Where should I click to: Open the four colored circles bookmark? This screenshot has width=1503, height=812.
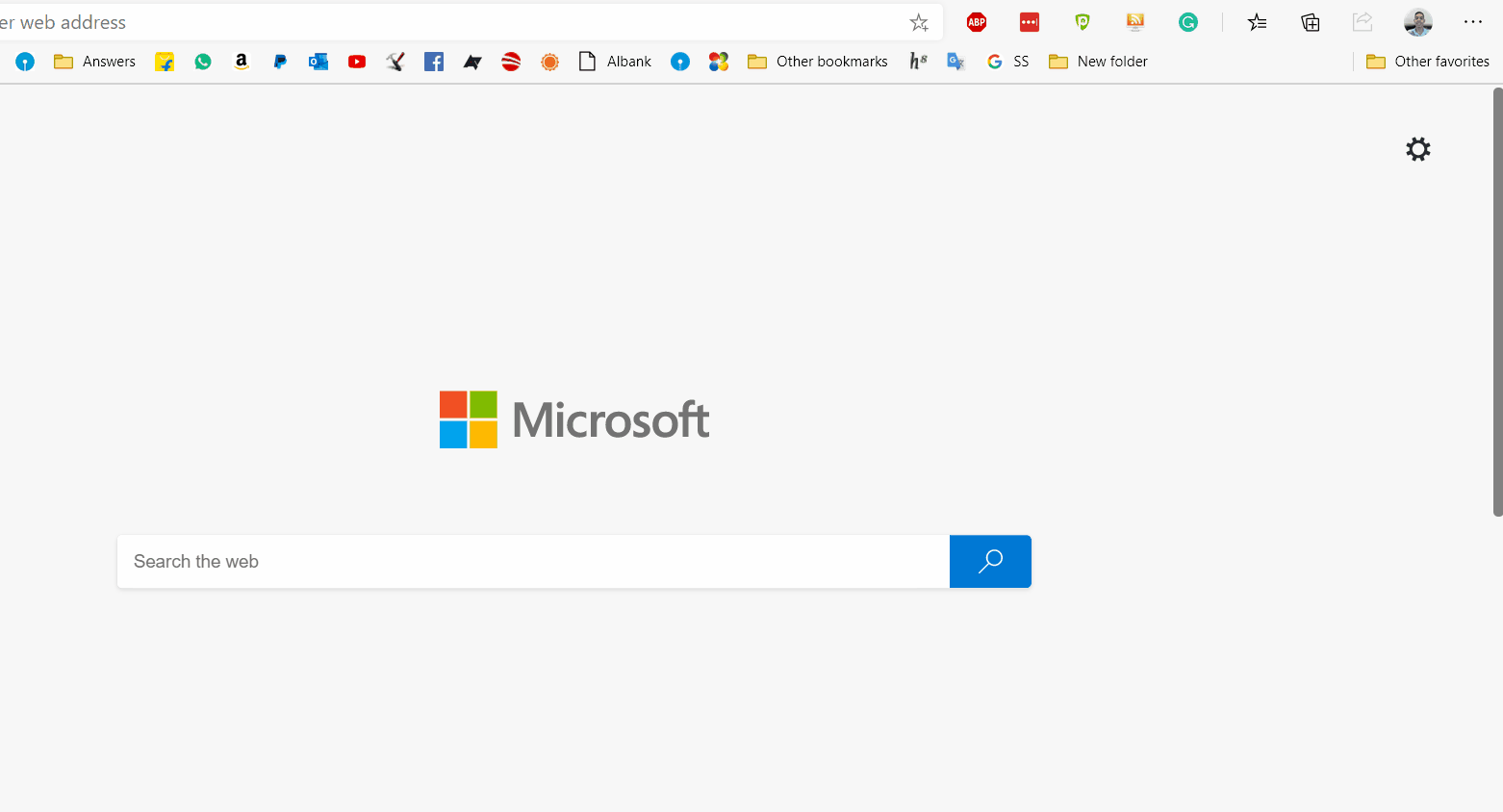pyautogui.click(x=719, y=62)
